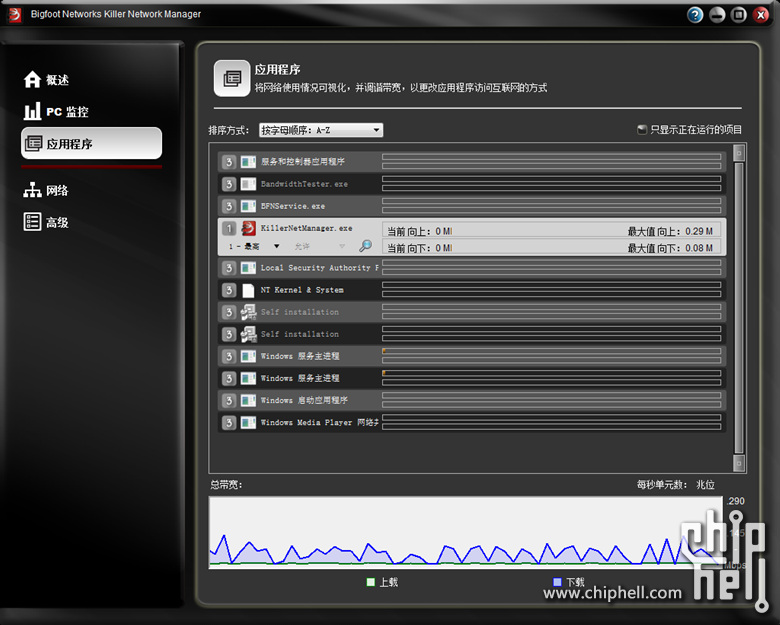Click priority badge of Windows Media Player
This screenshot has height=625, width=780.
pos(229,422)
